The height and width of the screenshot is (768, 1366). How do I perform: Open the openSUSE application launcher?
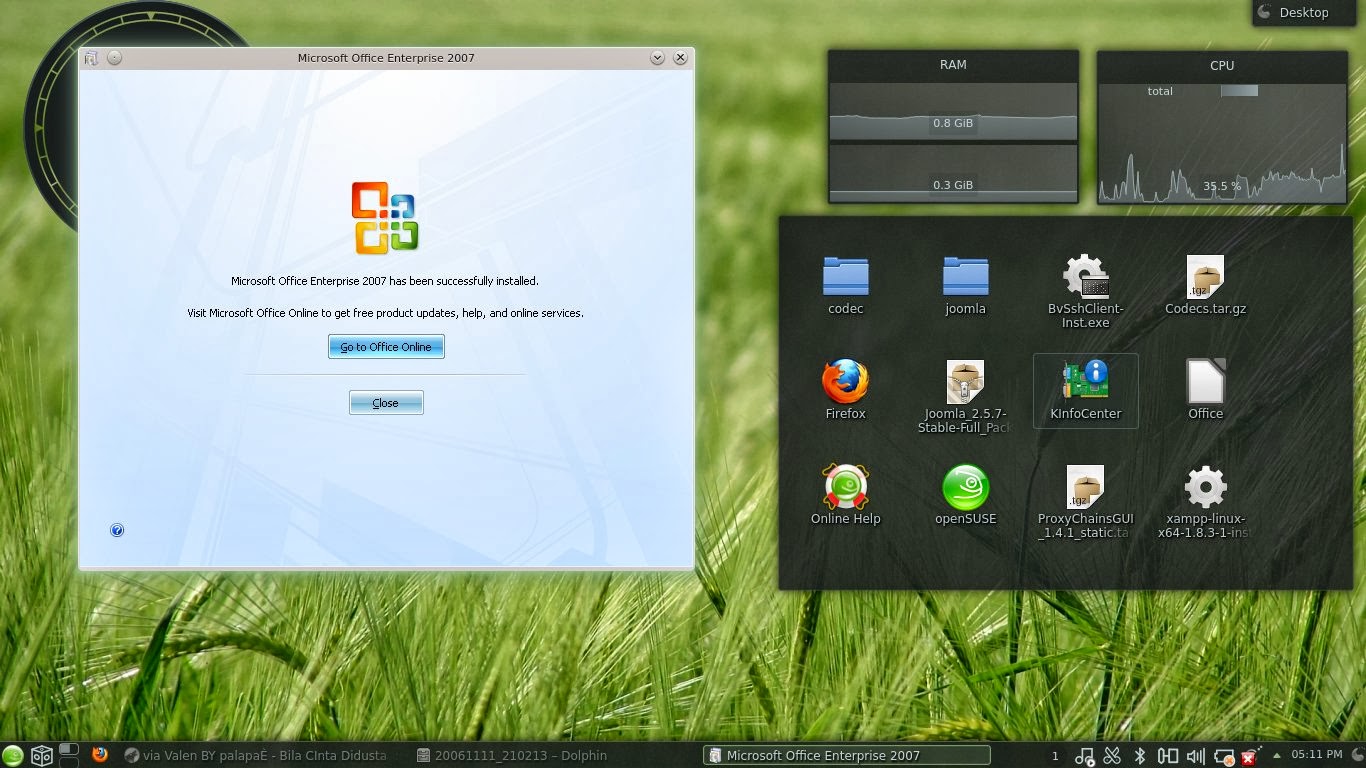click(11, 756)
